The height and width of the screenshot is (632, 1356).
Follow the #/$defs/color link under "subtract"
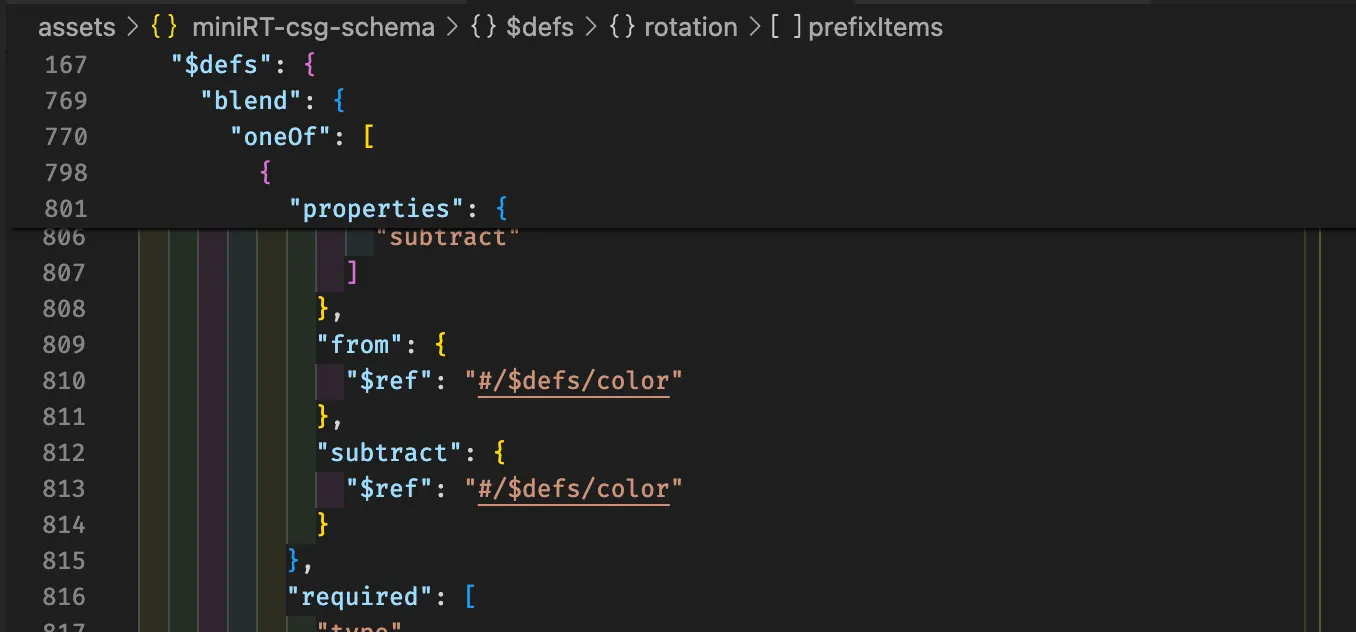(x=573, y=489)
